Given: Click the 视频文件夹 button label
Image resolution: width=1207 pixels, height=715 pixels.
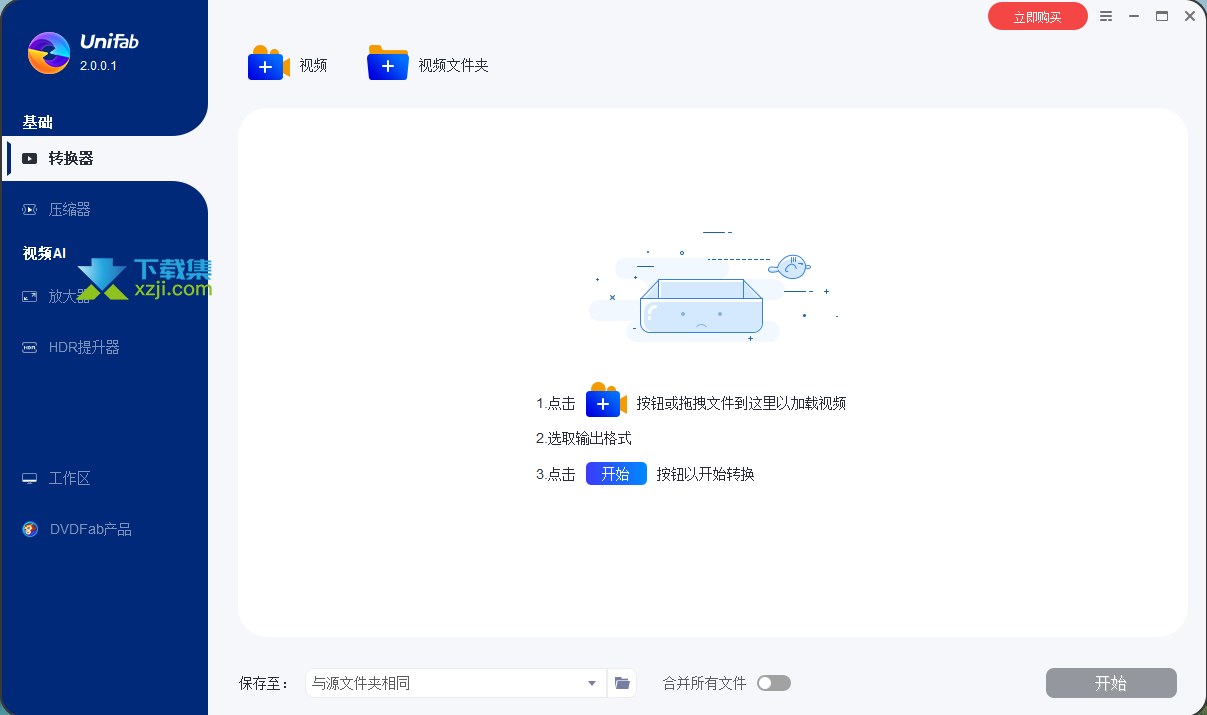Looking at the screenshot, I should click(453, 65).
